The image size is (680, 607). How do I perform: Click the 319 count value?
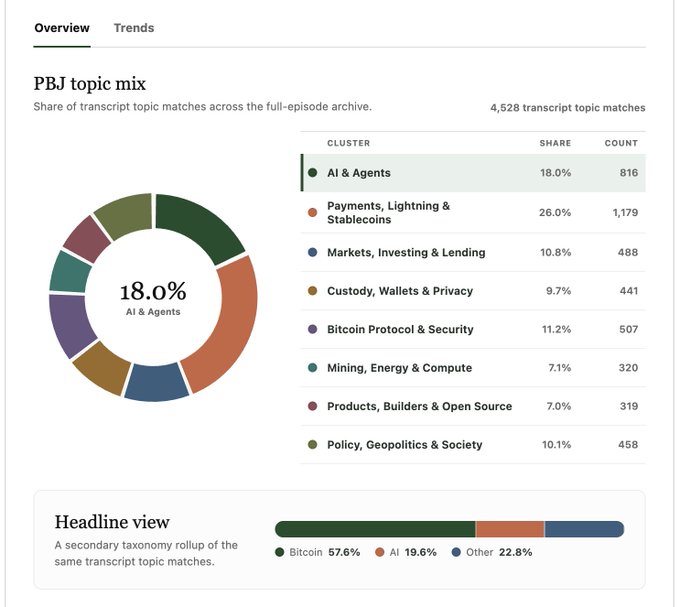629,406
